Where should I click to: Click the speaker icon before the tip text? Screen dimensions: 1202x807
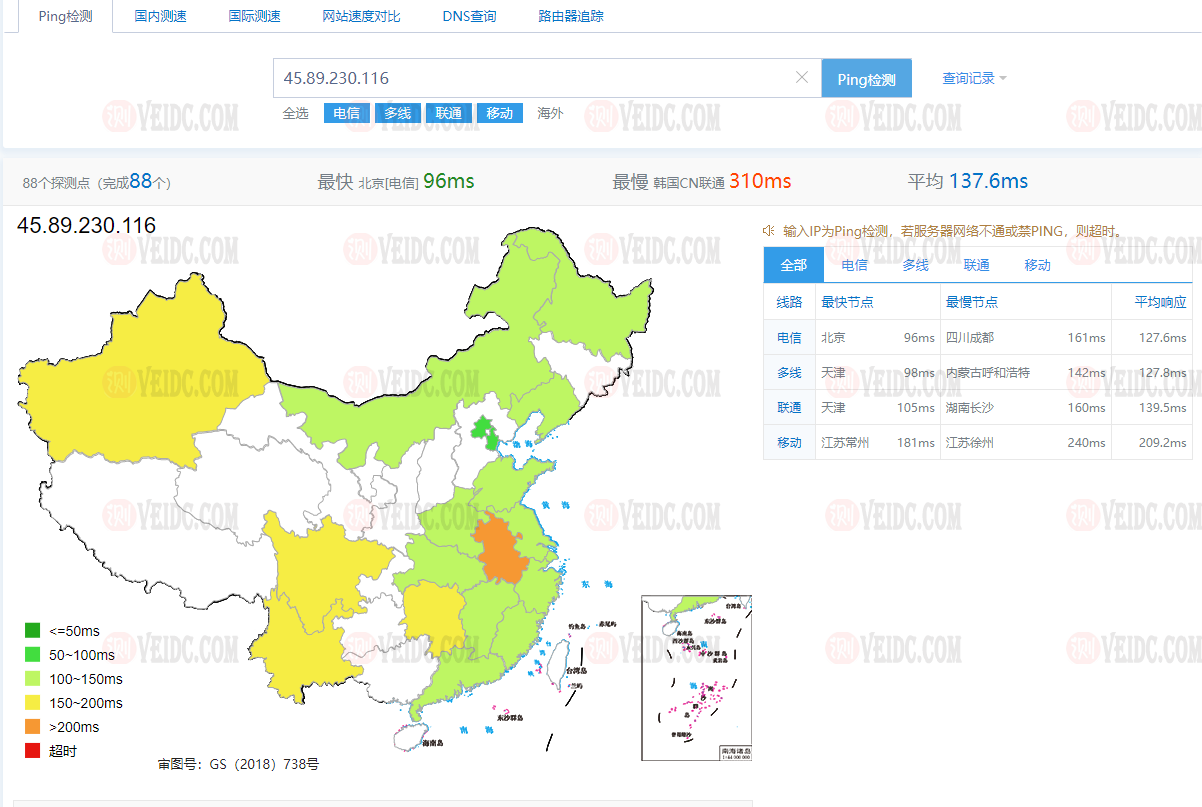(768, 229)
